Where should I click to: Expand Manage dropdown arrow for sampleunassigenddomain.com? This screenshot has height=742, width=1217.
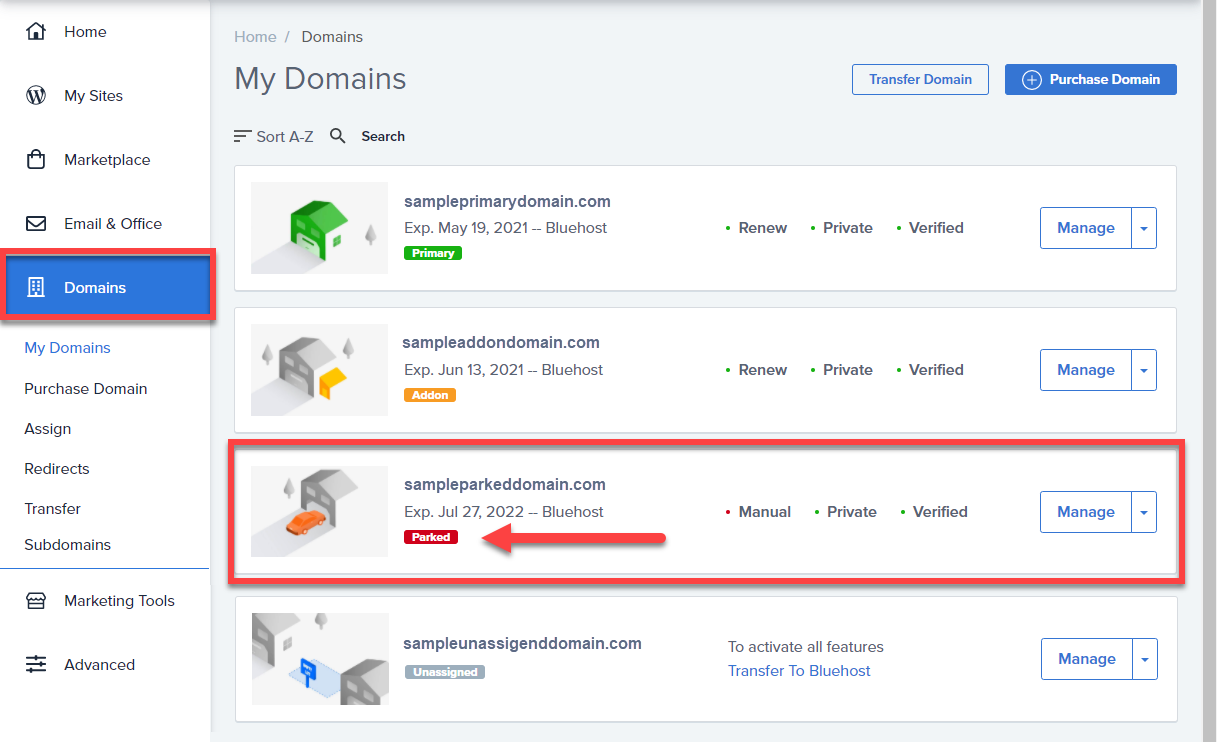(1145, 659)
